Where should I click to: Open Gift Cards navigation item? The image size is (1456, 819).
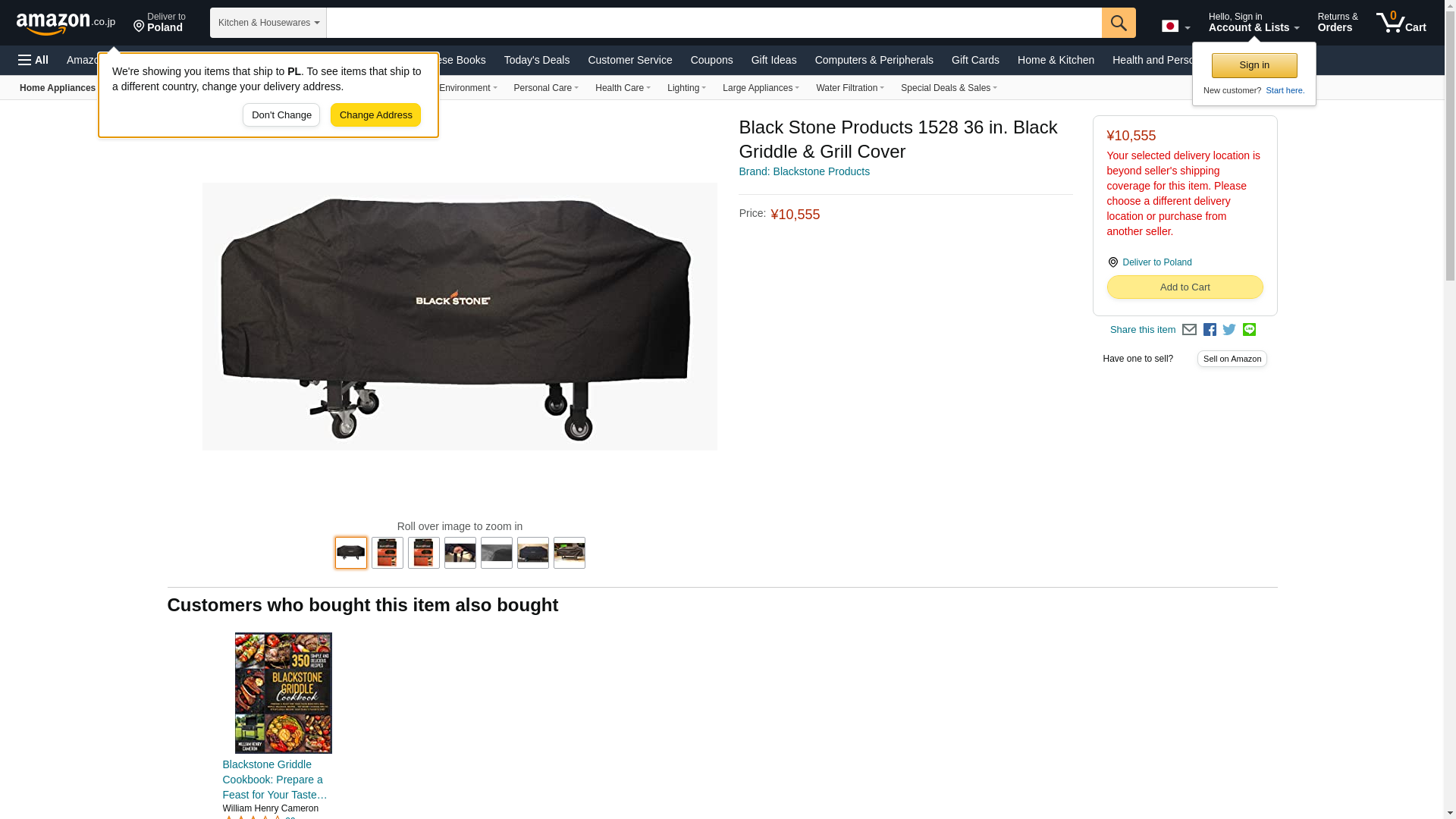[x=975, y=60]
